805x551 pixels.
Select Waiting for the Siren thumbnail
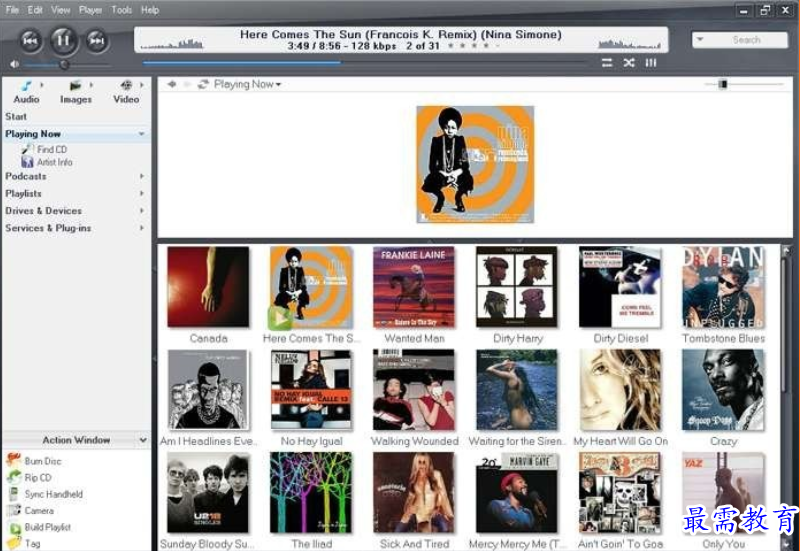517,390
